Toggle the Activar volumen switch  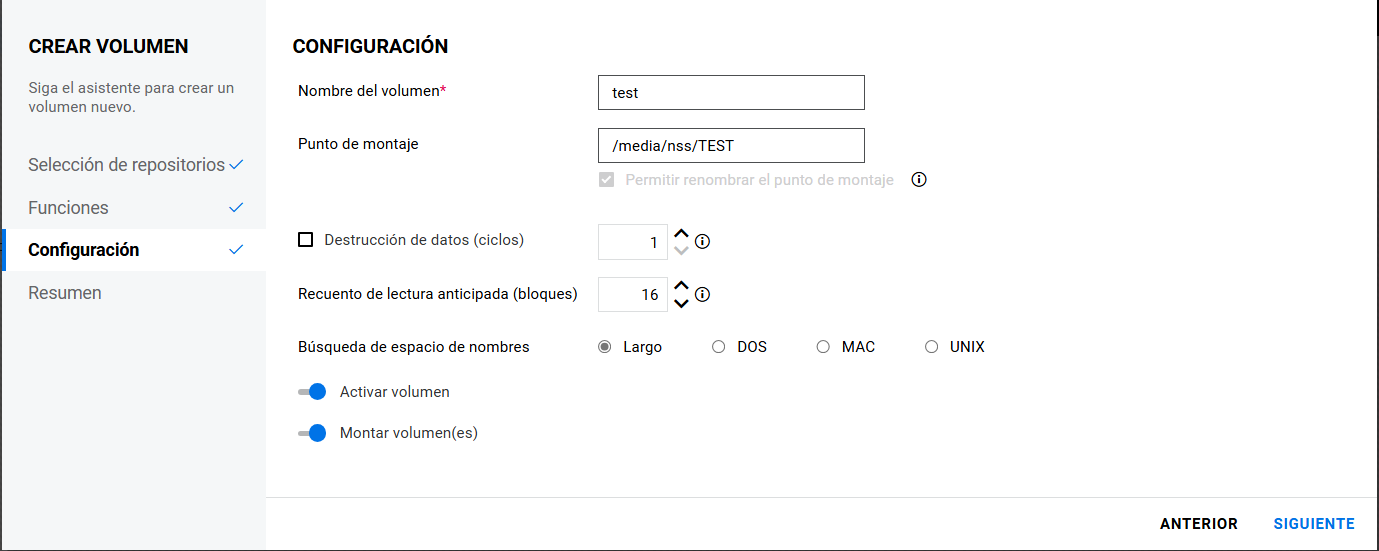point(313,392)
